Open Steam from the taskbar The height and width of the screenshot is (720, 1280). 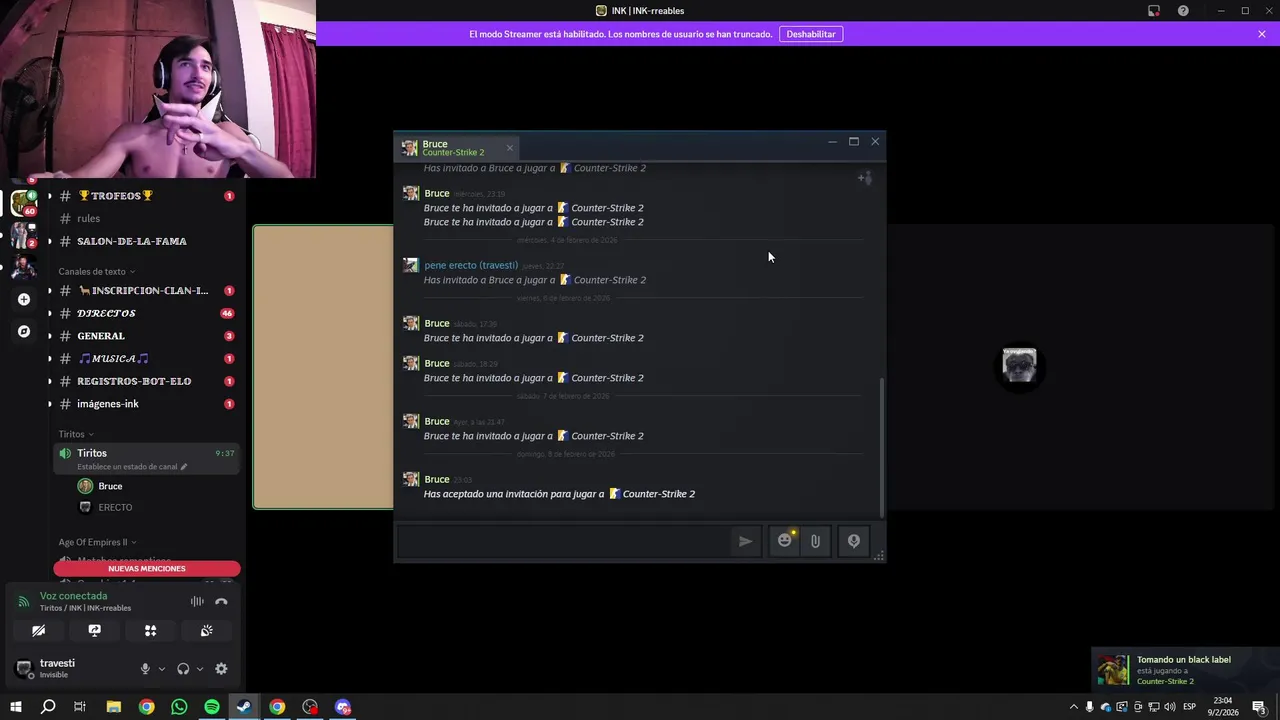[244, 707]
